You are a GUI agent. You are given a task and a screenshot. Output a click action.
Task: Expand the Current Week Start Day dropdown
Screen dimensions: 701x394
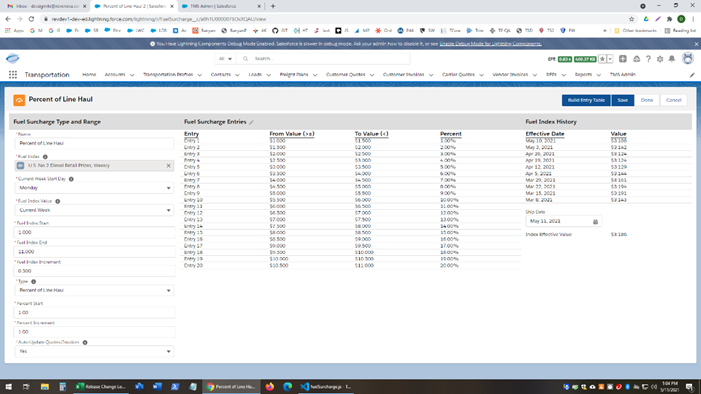coord(94,188)
